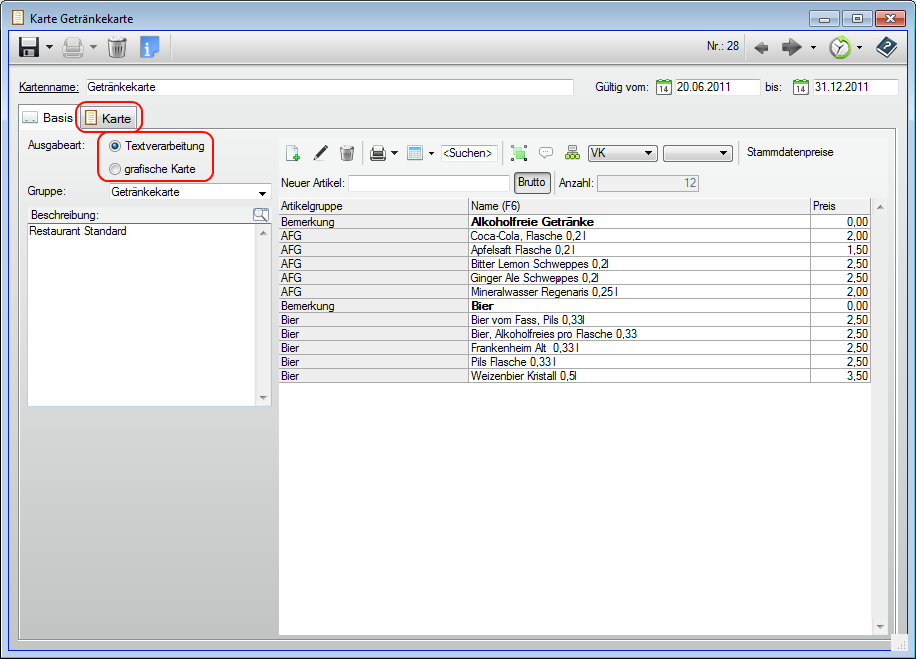Image resolution: width=916 pixels, height=659 pixels.
Task: Open the VK price dropdown
Action: click(x=622, y=153)
